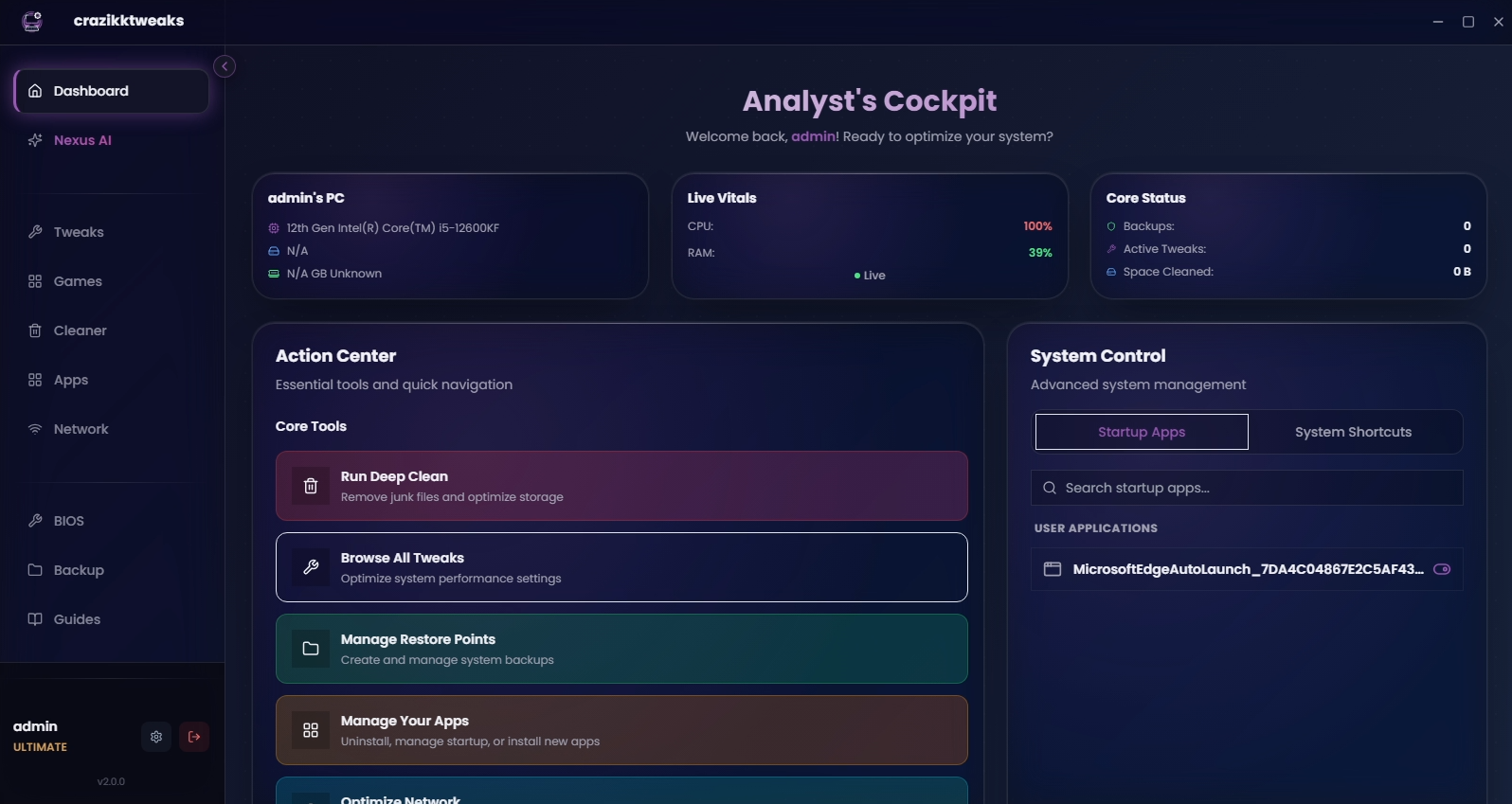
Task: Click the Search startup apps field
Action: pos(1247,488)
